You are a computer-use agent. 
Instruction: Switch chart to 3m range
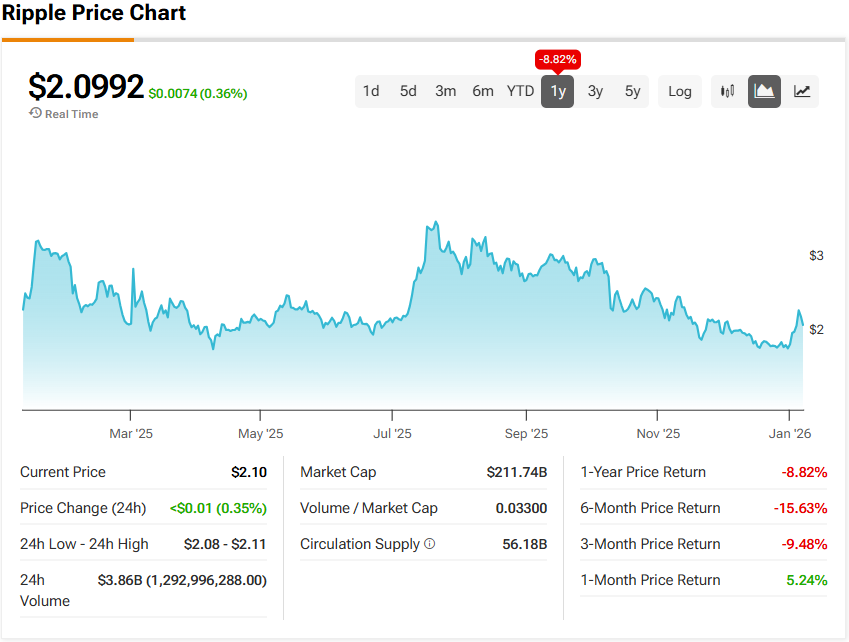(445, 91)
